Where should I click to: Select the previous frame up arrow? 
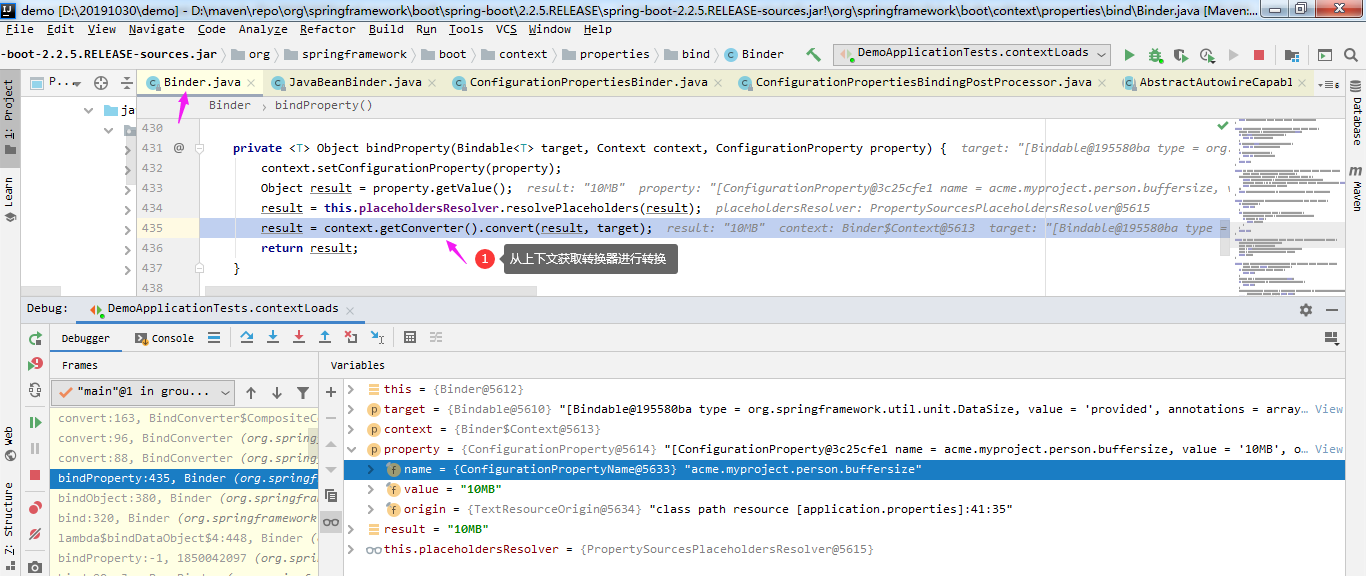(x=251, y=393)
